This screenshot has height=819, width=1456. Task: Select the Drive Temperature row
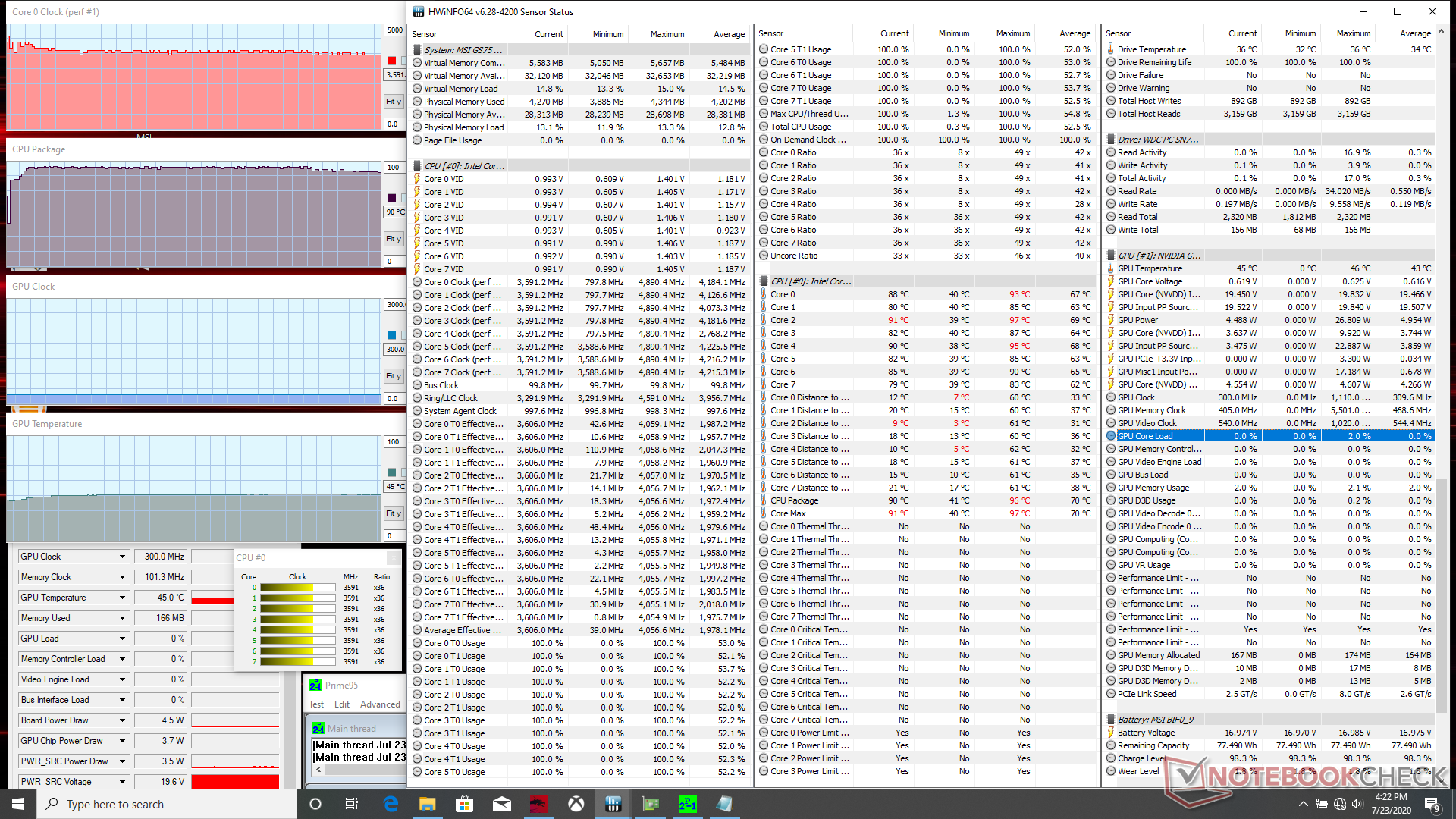point(1269,49)
